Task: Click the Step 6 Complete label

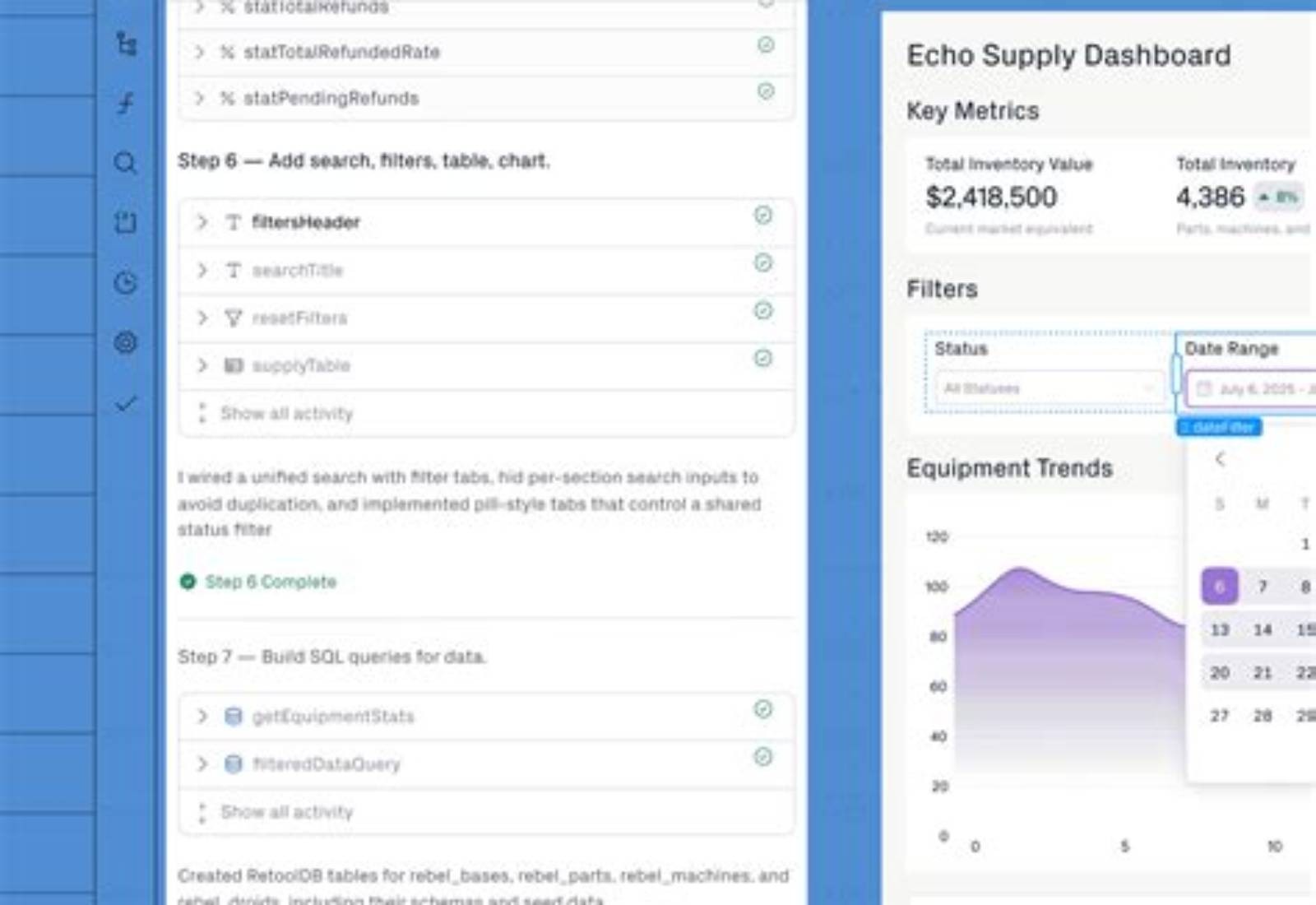Action: [271, 582]
